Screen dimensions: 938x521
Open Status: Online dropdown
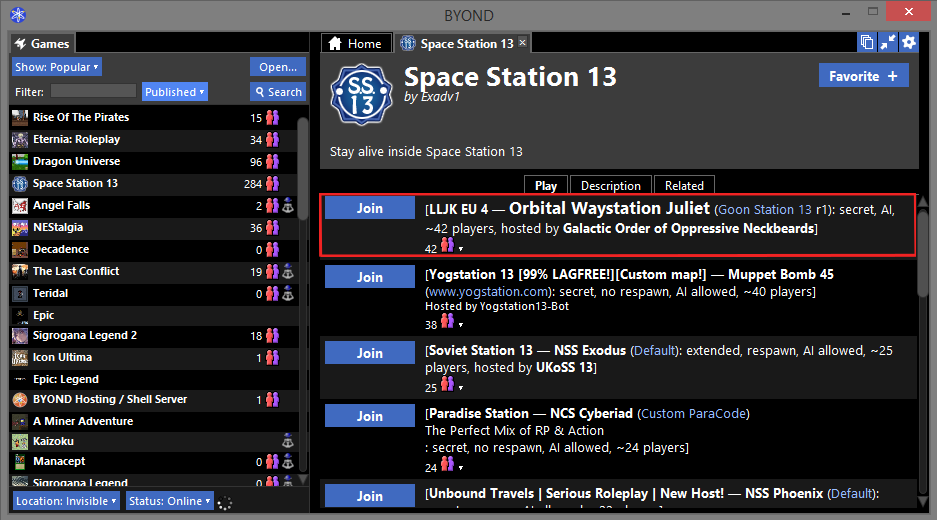point(170,501)
